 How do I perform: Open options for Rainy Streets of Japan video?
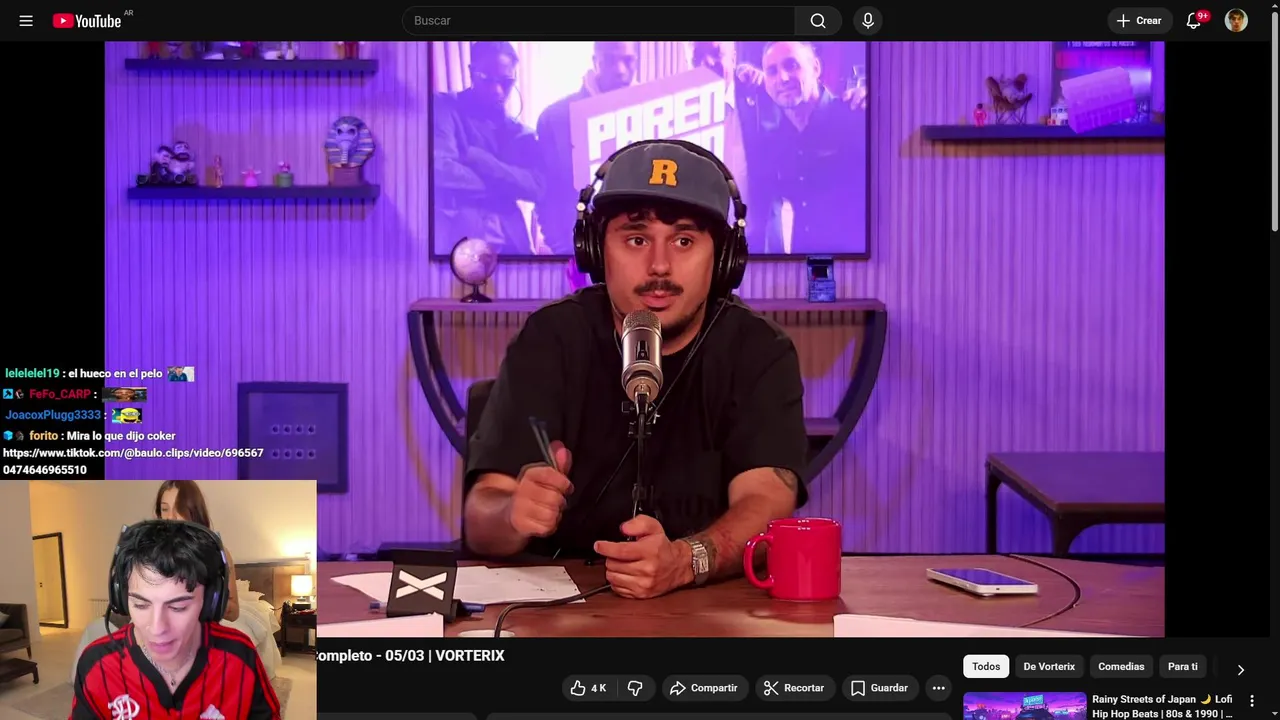pyautogui.click(x=1251, y=702)
